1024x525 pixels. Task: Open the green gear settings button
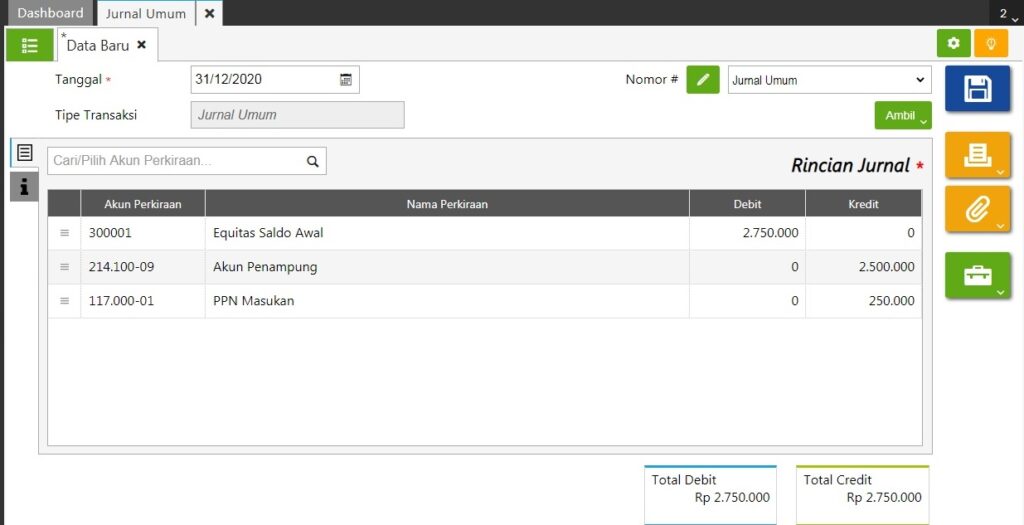click(953, 43)
